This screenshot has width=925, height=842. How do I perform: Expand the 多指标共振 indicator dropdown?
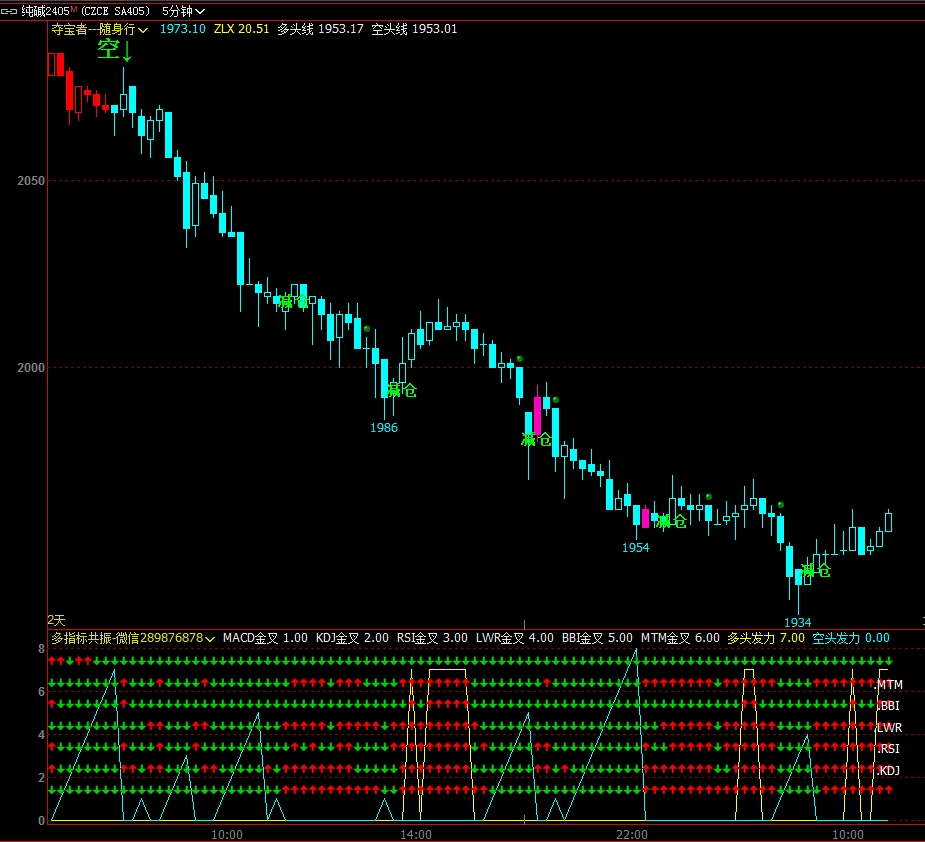pyautogui.click(x=211, y=638)
